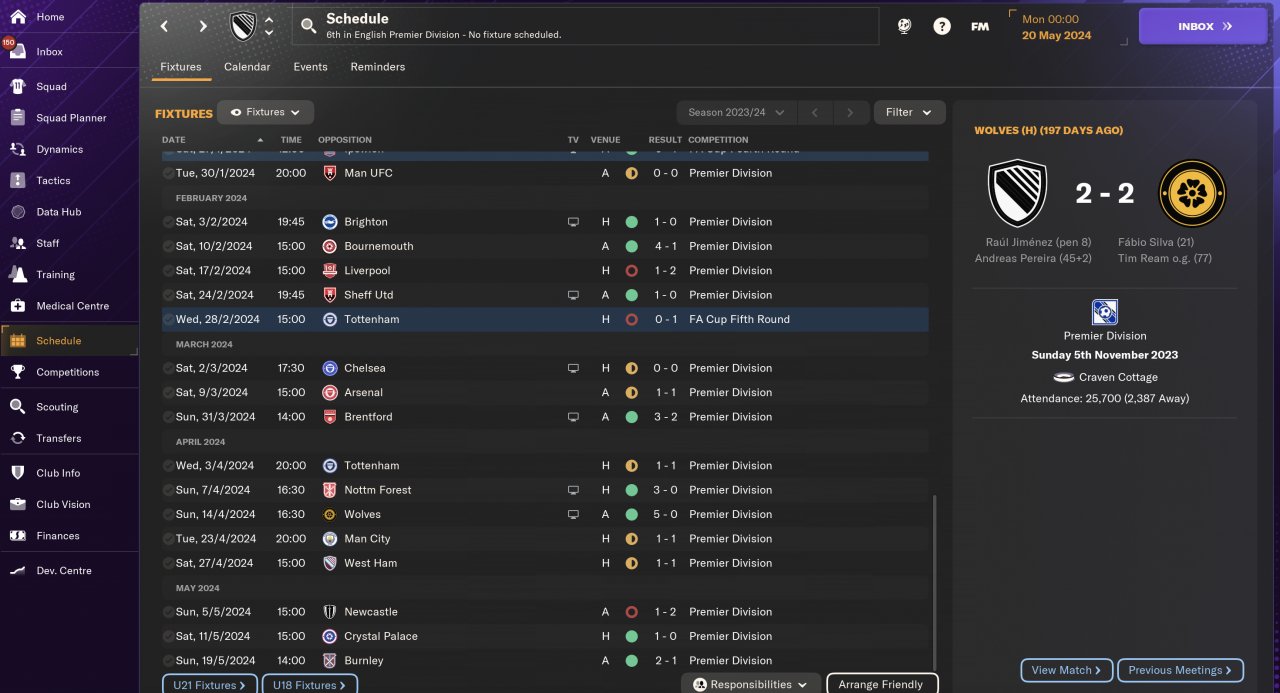Open the Medical Centre sidebar icon
This screenshot has height=693, width=1280.
17,306
